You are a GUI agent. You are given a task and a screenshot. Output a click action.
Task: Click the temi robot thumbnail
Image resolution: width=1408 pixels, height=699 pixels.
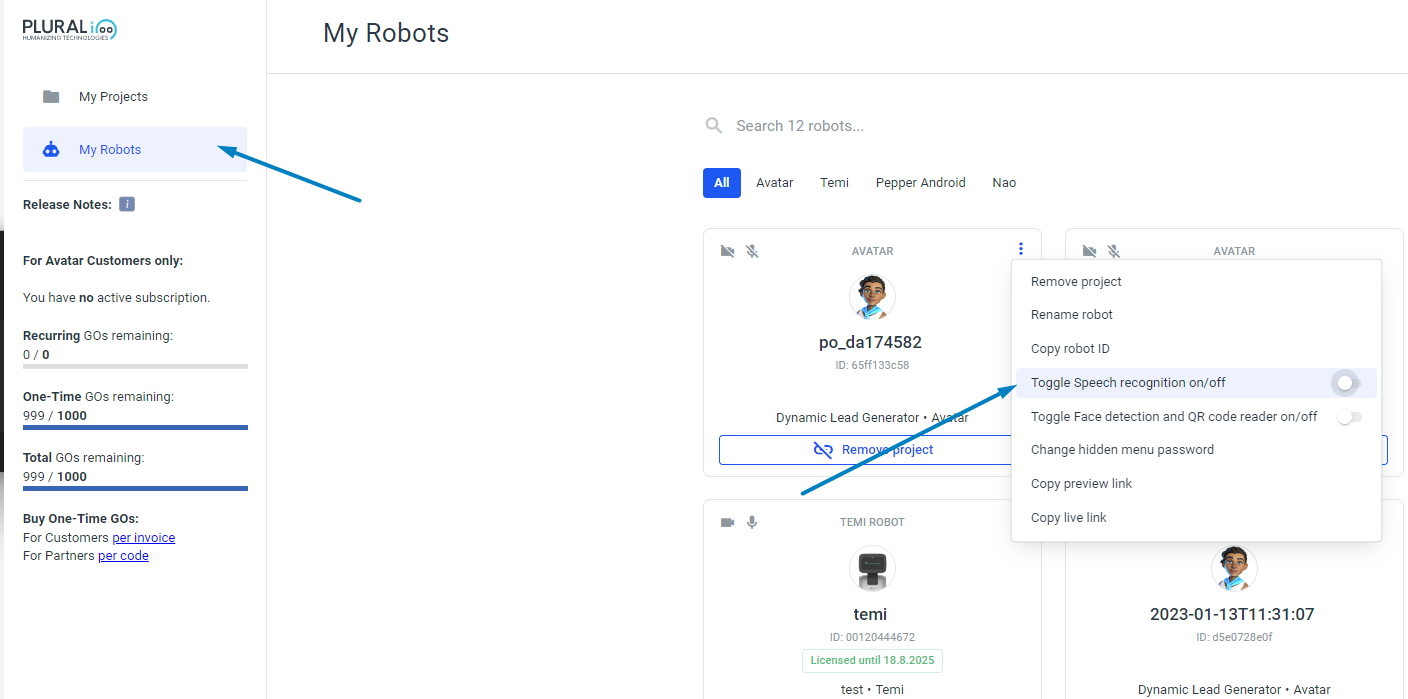(872, 568)
